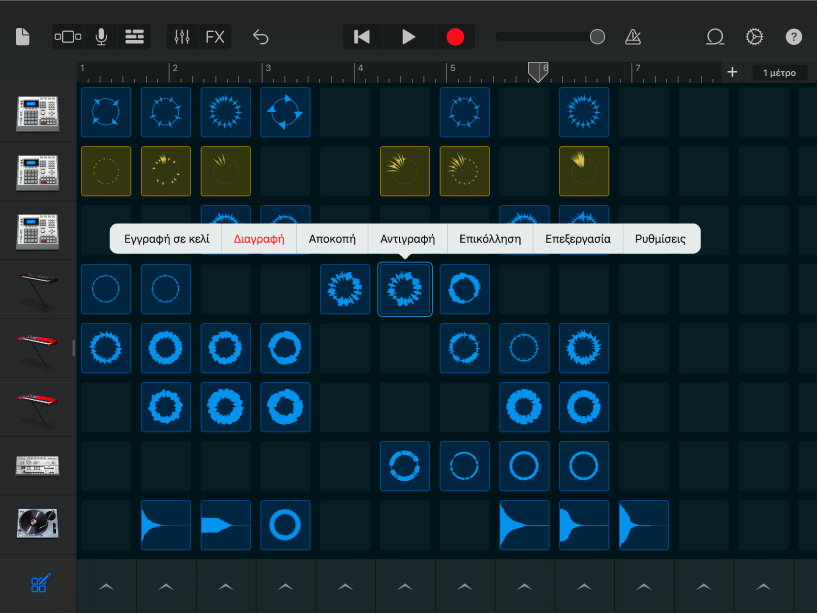The image size is (819, 614).
Task: Toggle the FX panel
Action: (x=215, y=37)
